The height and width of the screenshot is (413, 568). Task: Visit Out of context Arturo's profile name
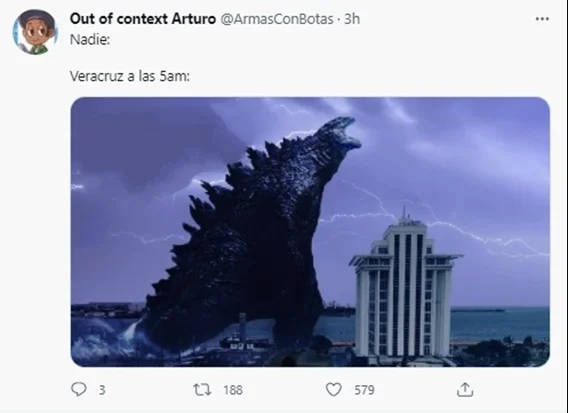pyautogui.click(x=143, y=19)
